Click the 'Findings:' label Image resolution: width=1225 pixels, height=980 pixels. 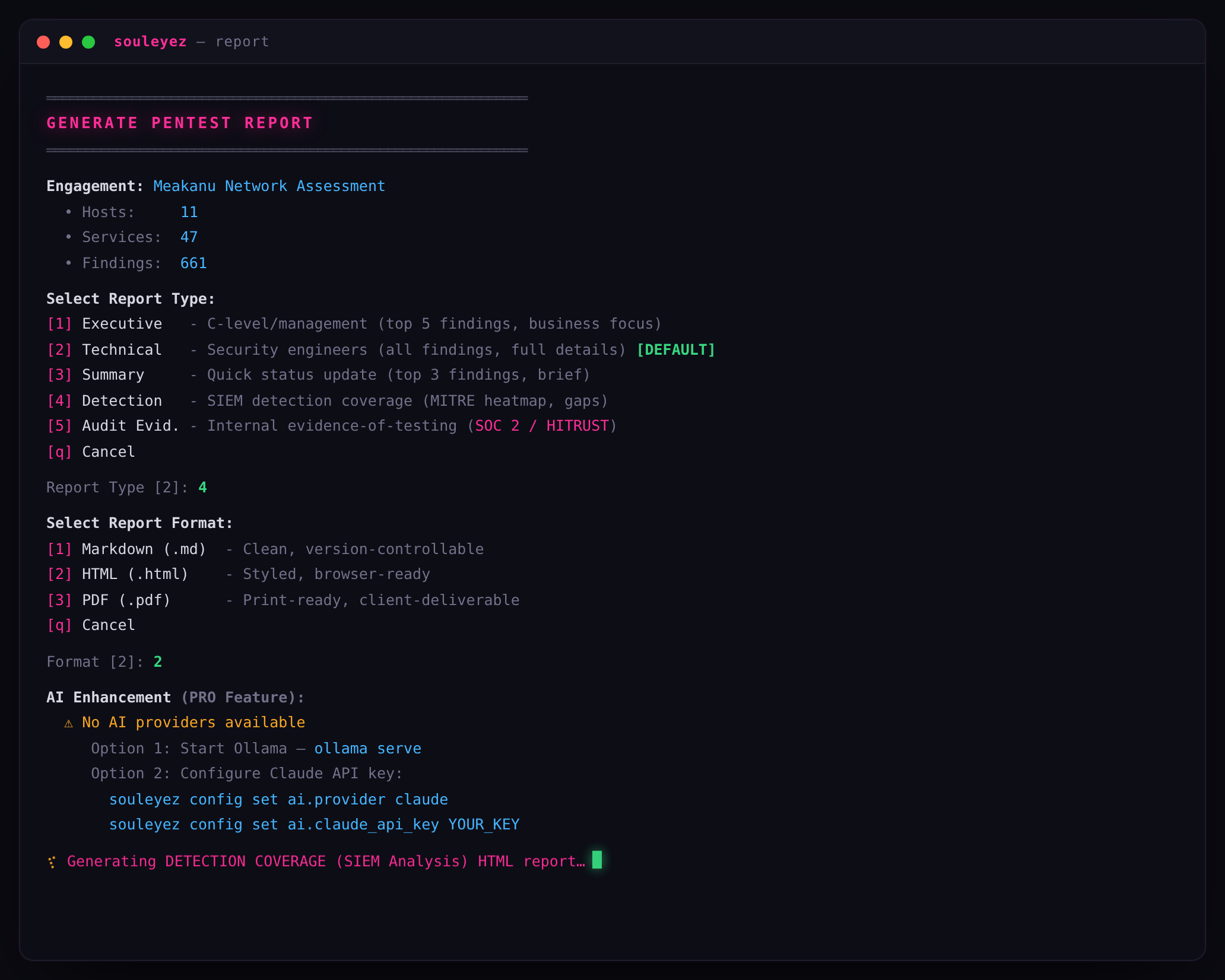[122, 263]
